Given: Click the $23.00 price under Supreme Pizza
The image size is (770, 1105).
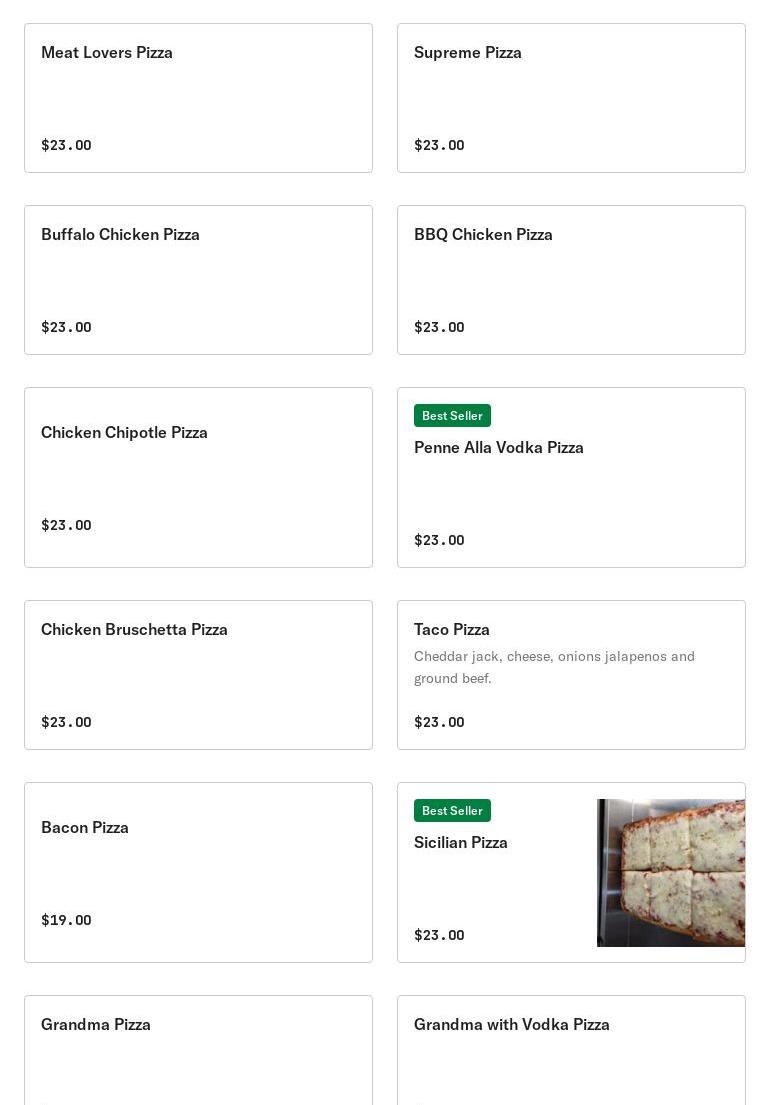Looking at the screenshot, I should 439,145.
